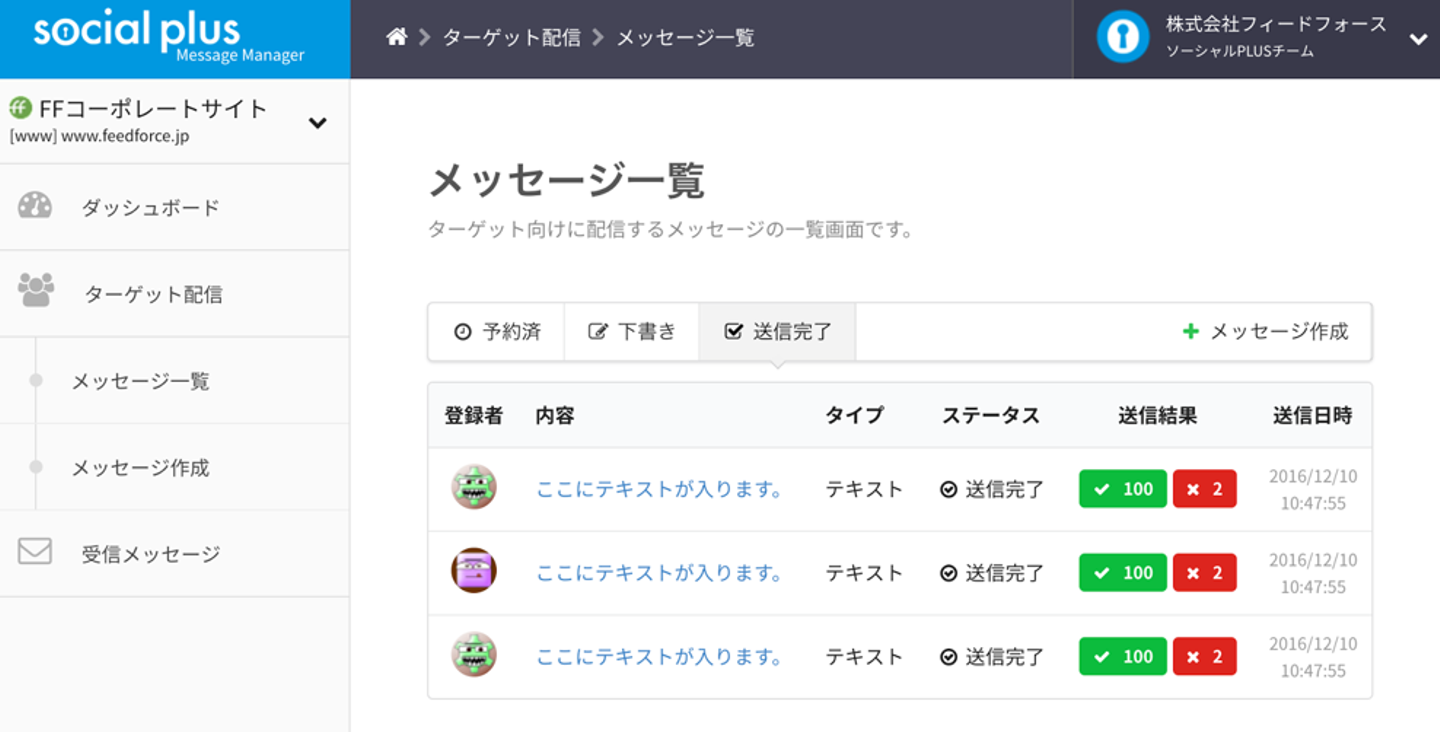1440x732 pixels.
Task: Click the first row's registrant avatar
Action: click(473, 488)
